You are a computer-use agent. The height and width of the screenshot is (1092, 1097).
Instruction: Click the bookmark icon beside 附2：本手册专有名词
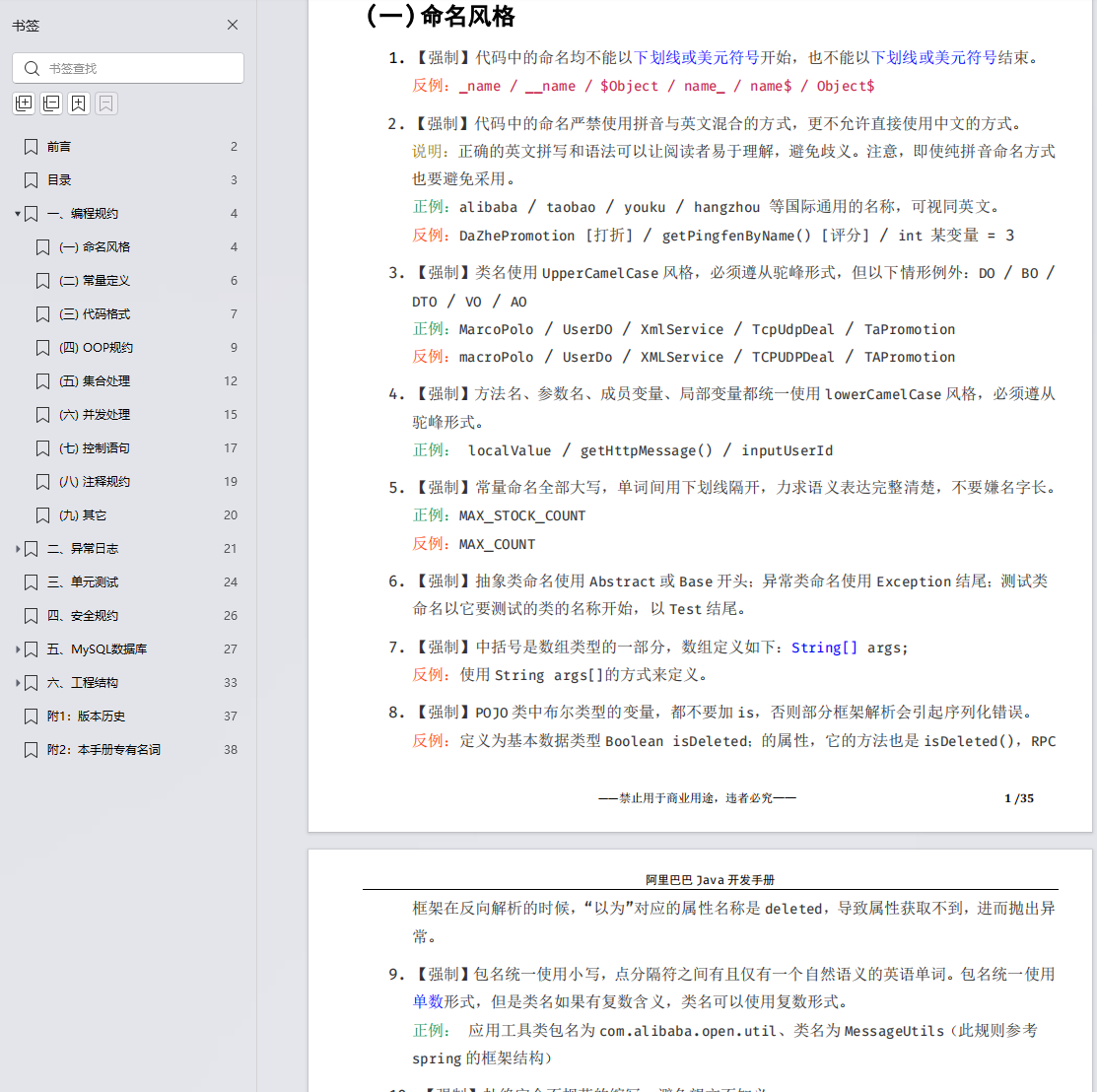(x=30, y=749)
